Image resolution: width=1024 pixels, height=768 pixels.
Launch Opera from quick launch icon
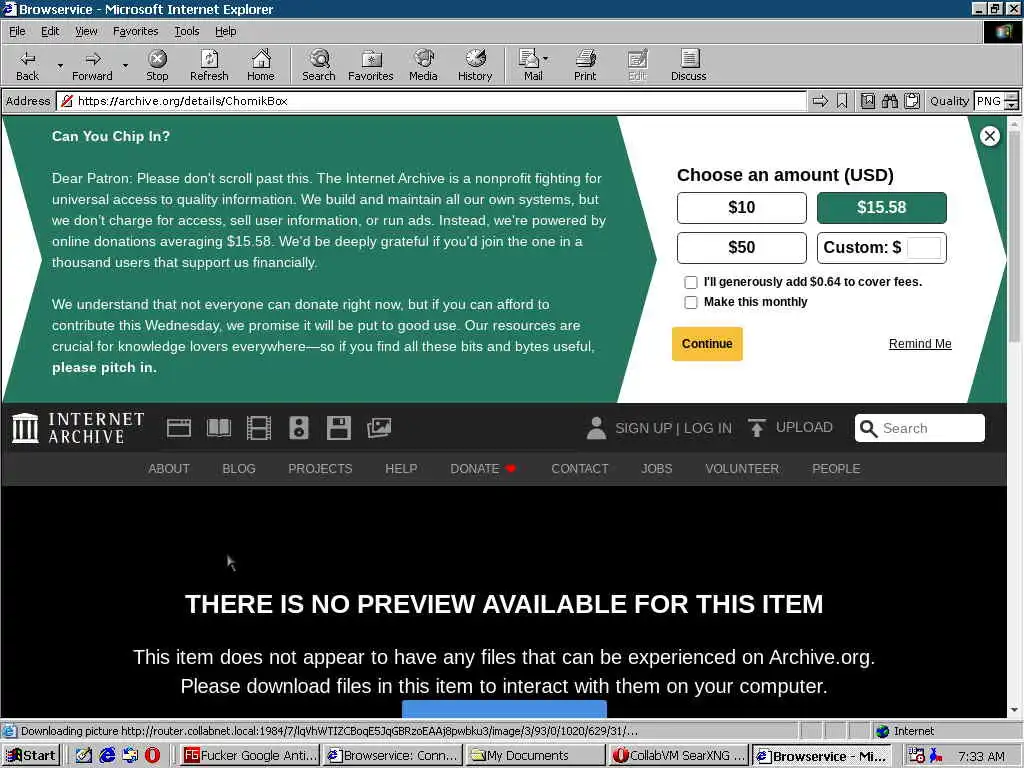152,756
